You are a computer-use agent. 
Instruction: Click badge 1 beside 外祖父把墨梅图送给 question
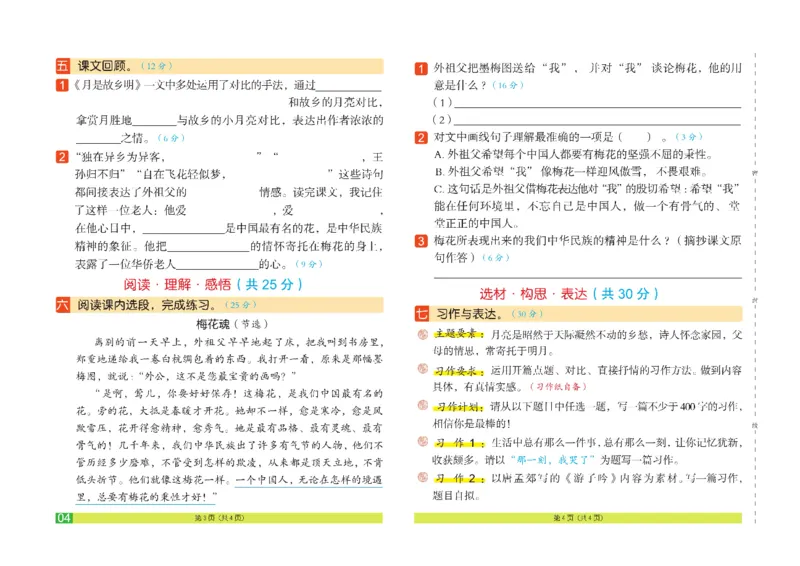421,68
